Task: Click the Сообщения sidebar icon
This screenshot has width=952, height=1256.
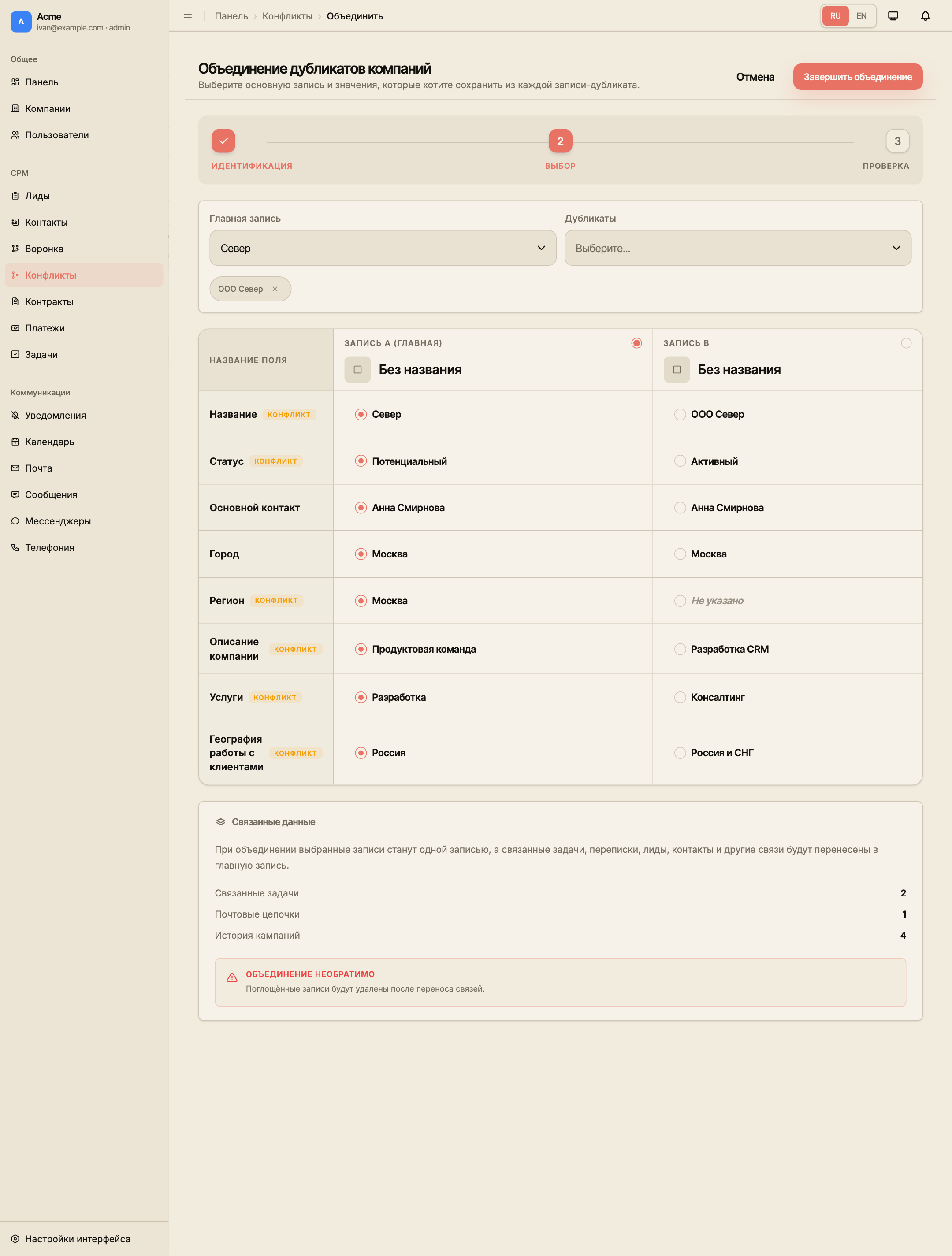Action: click(x=15, y=494)
